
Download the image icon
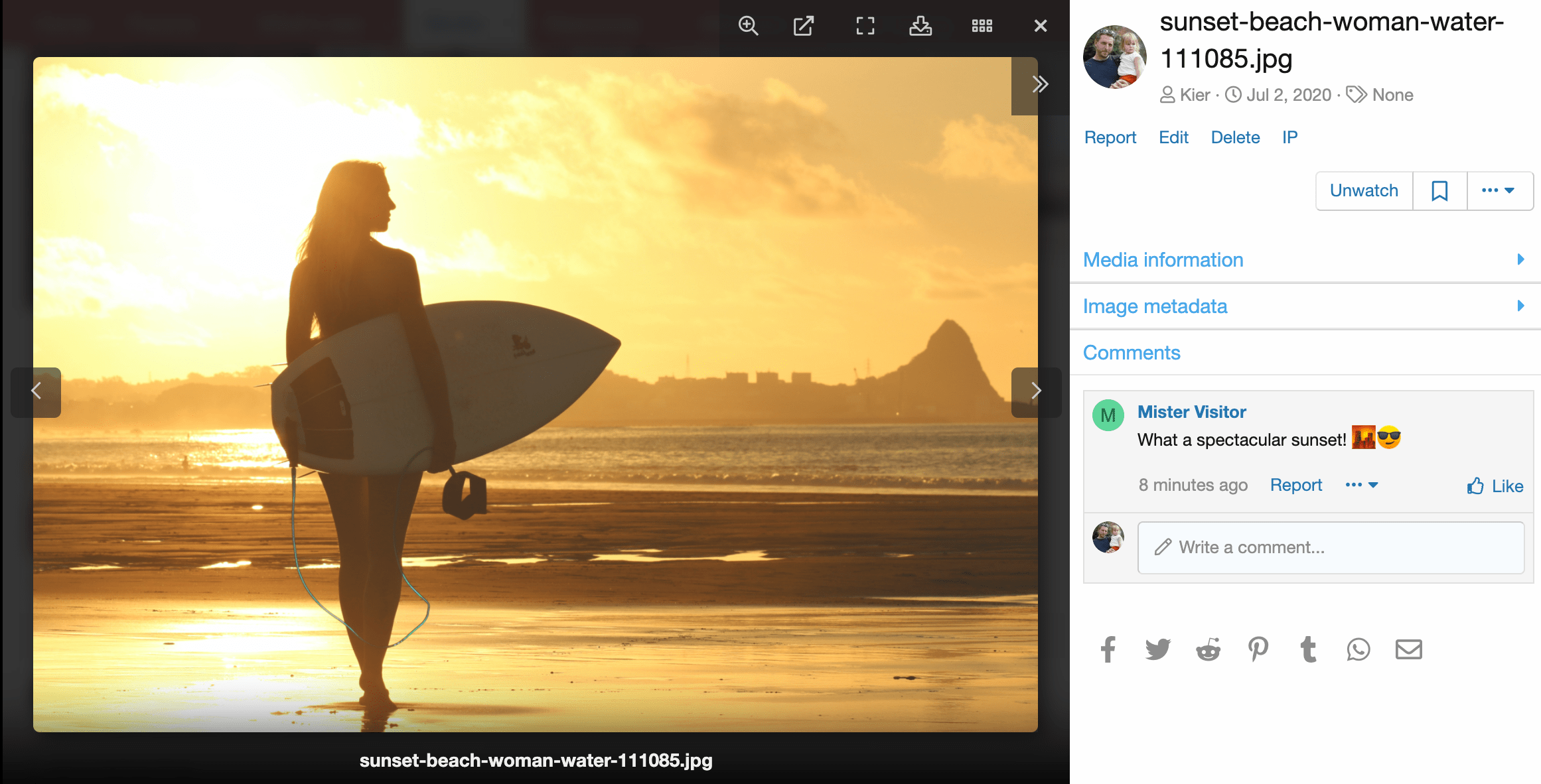click(920, 26)
